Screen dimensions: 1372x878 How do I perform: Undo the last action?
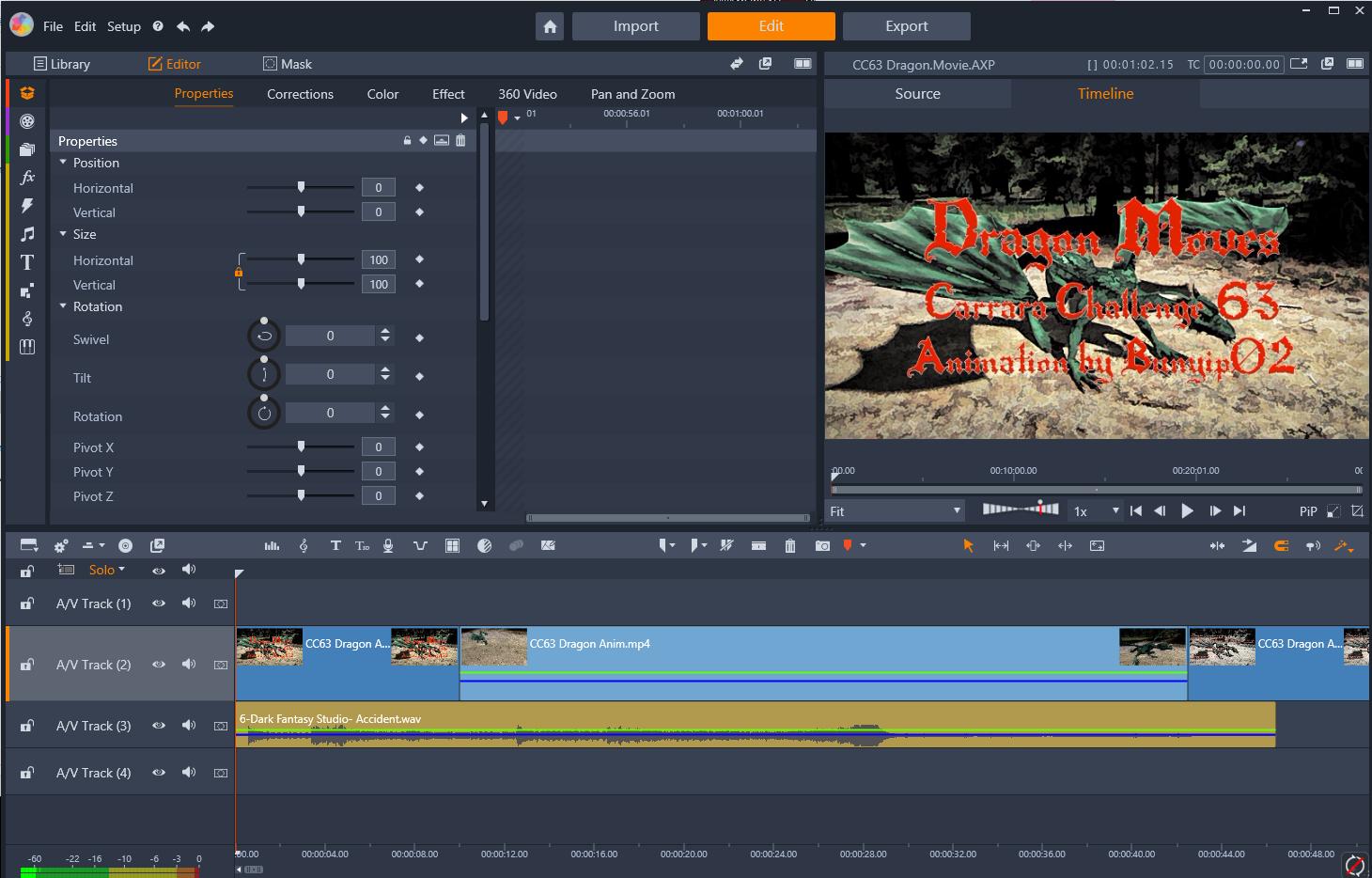click(x=183, y=26)
